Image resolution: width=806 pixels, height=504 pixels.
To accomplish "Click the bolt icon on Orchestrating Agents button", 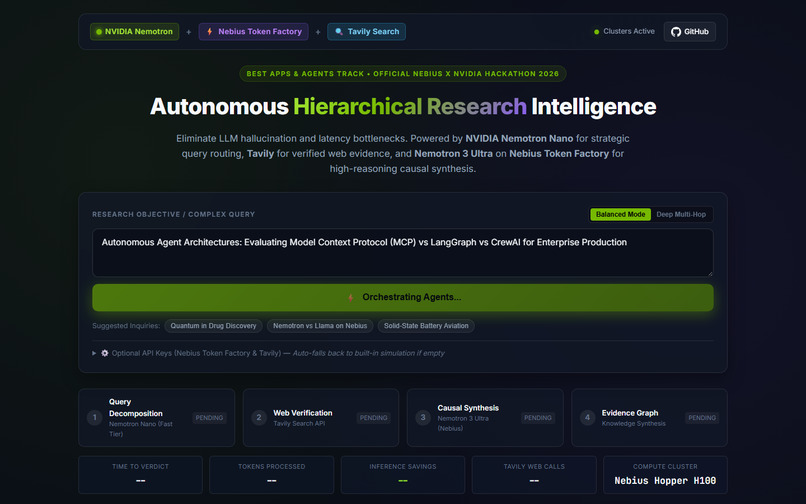I will 351,297.
